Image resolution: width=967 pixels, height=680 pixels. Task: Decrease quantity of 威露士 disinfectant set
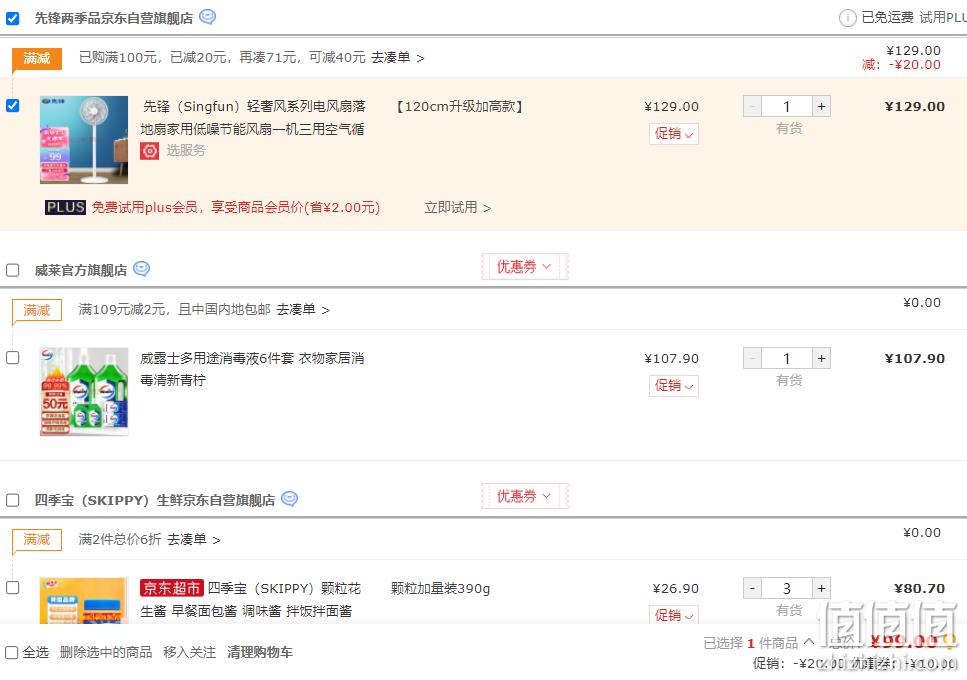752,358
